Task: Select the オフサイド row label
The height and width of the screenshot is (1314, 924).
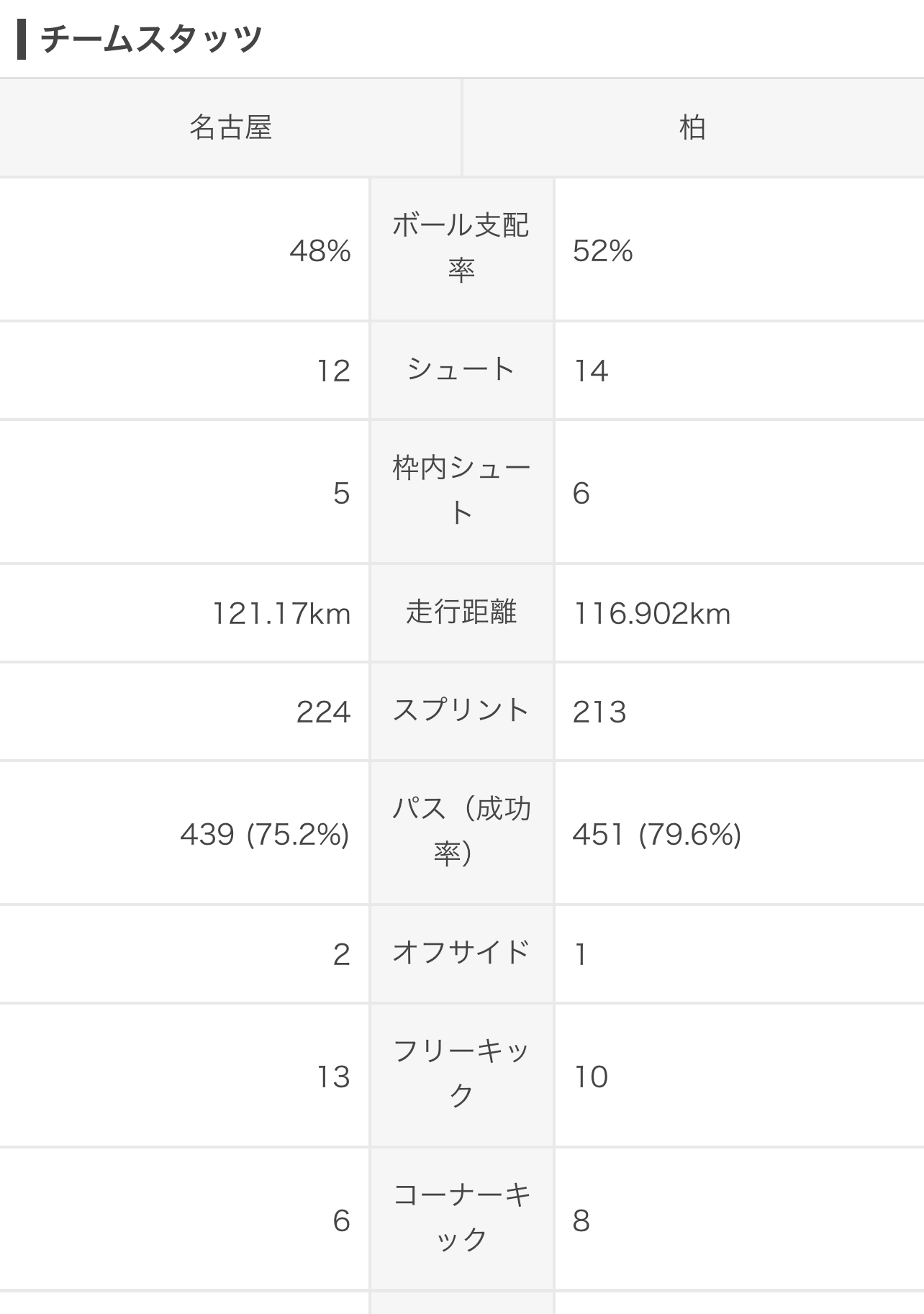Action: pyautogui.click(x=461, y=953)
